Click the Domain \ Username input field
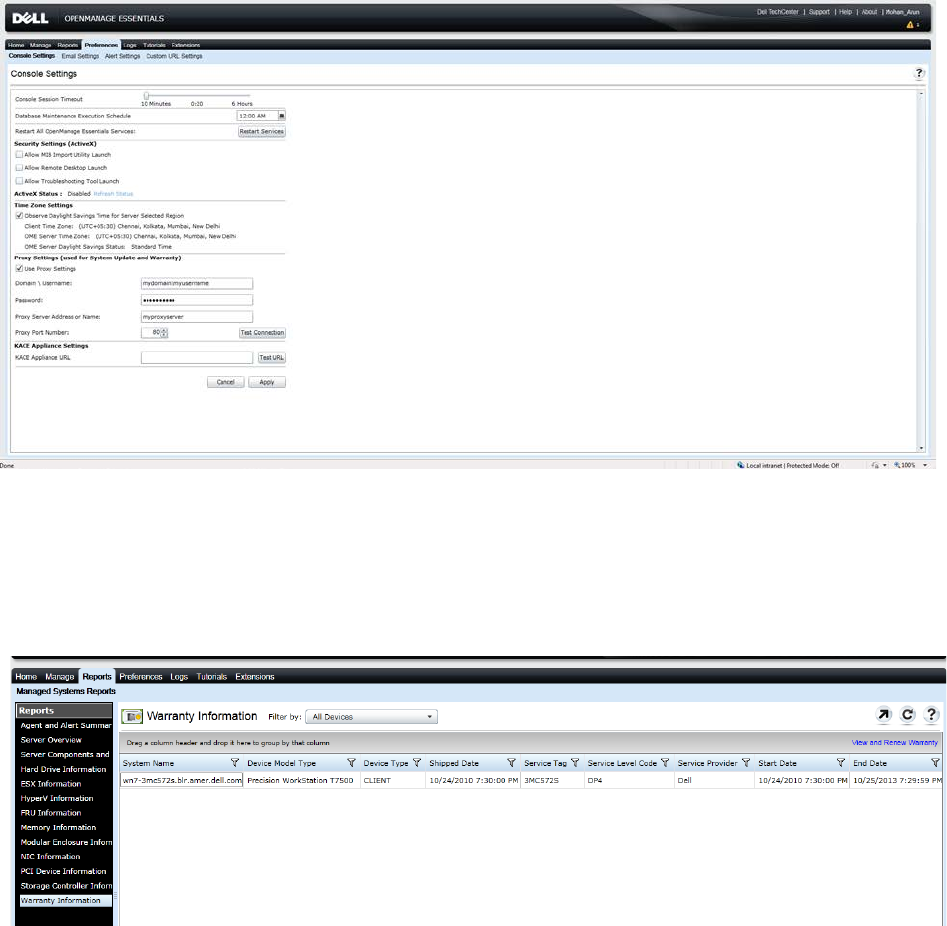The width and height of the screenshot is (947, 926). 197,283
